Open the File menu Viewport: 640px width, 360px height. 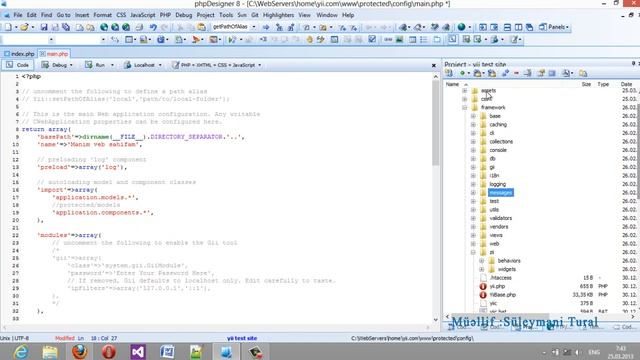click(18, 15)
